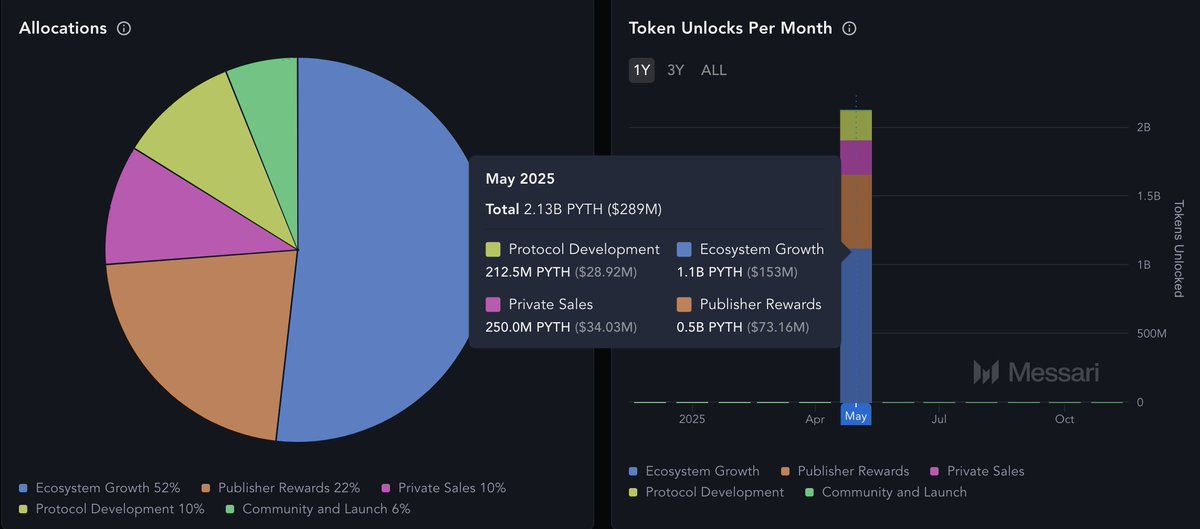Switch to the ALL time range
This screenshot has height=529, width=1200.
(x=714, y=70)
